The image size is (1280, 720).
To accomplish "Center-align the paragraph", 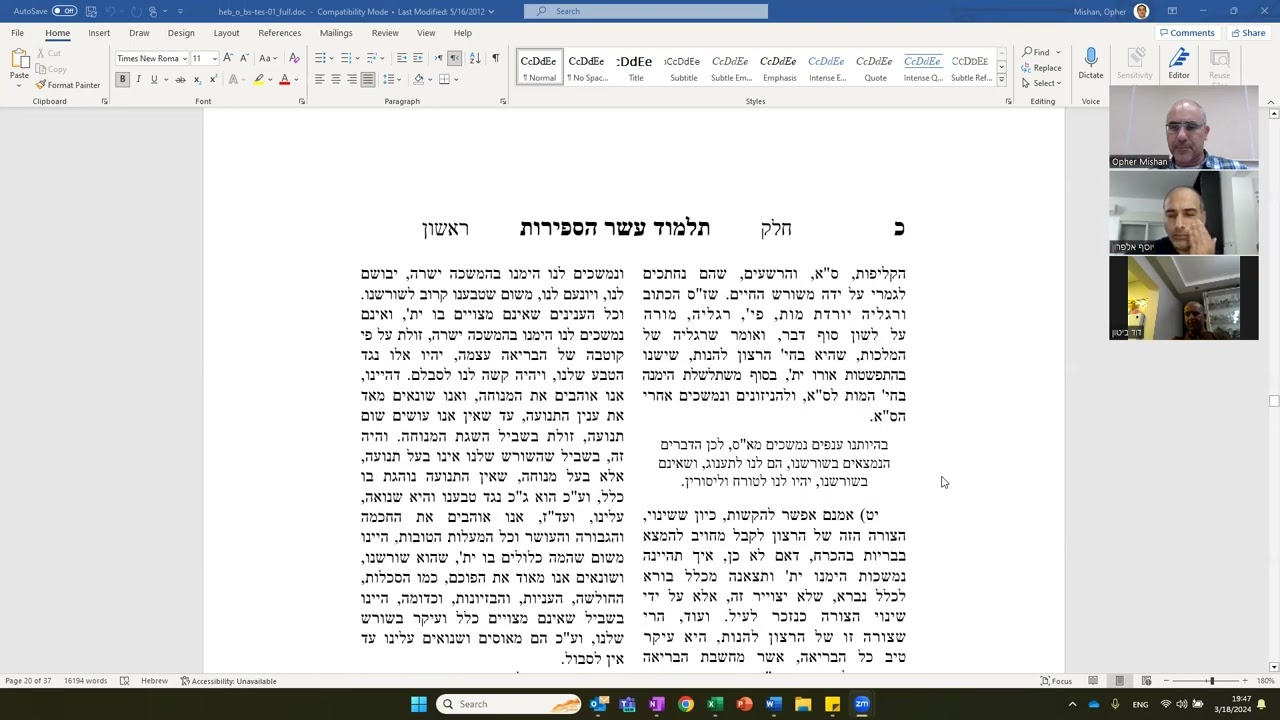I will point(336,79).
